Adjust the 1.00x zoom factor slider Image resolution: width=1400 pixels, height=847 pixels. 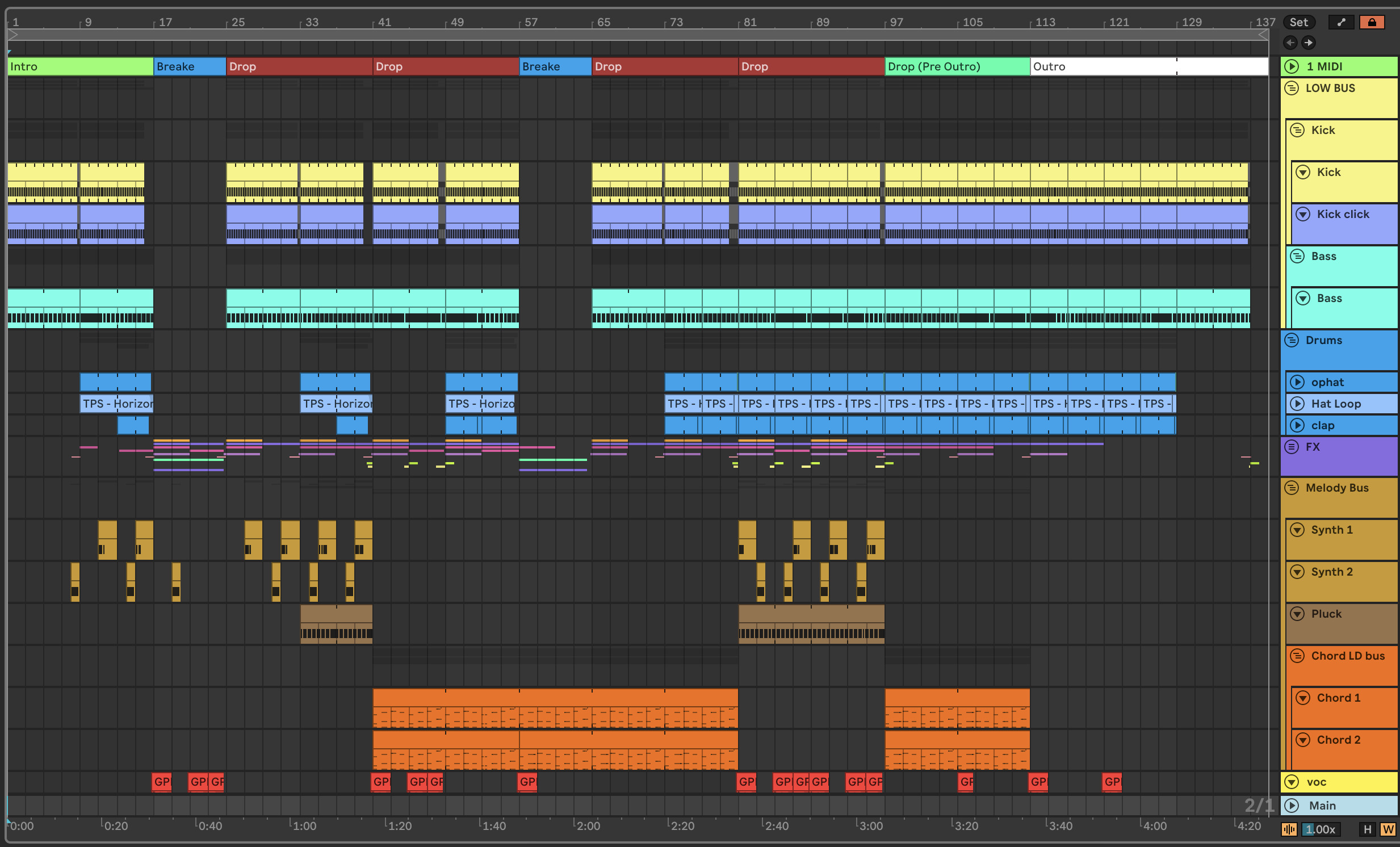(x=1321, y=829)
